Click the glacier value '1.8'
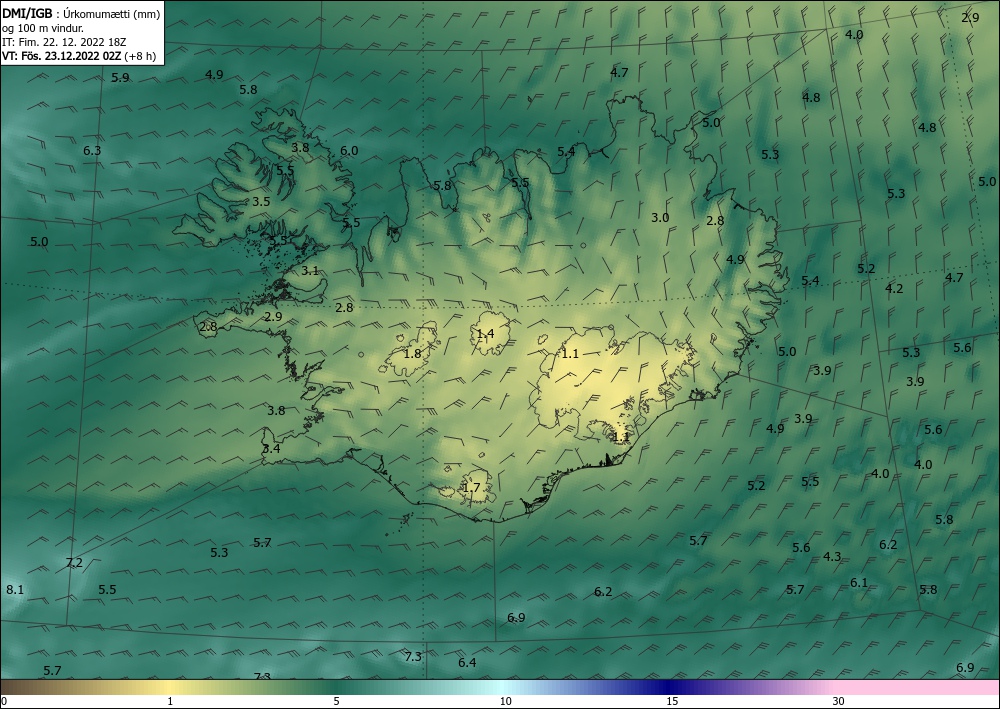The width and height of the screenshot is (1000, 709). pyautogui.click(x=413, y=353)
